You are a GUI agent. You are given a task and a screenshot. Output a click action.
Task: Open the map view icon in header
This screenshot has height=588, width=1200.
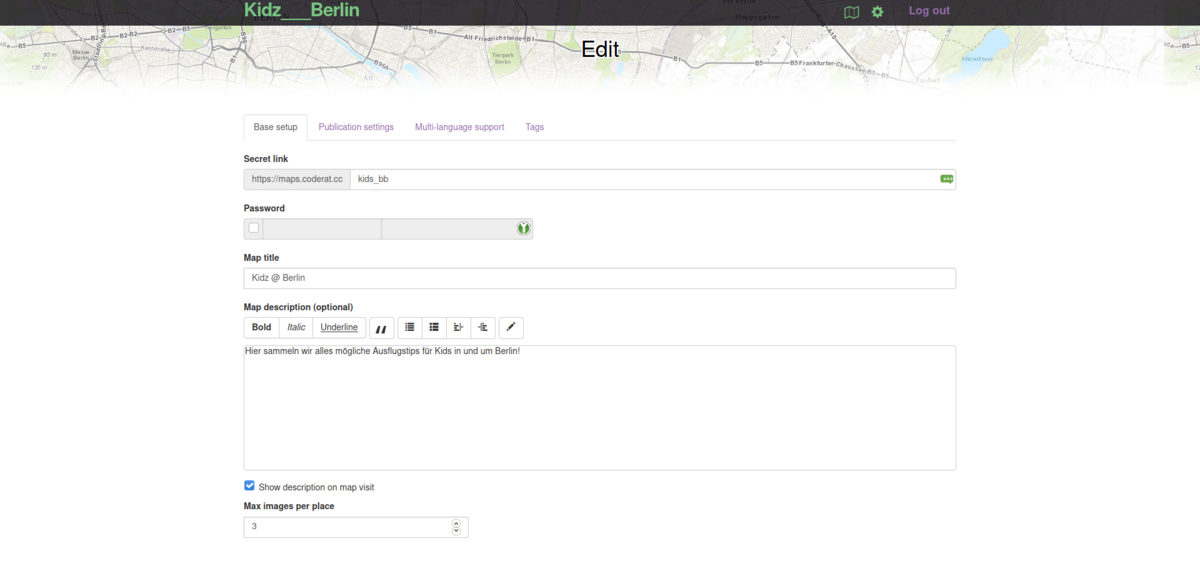point(851,12)
